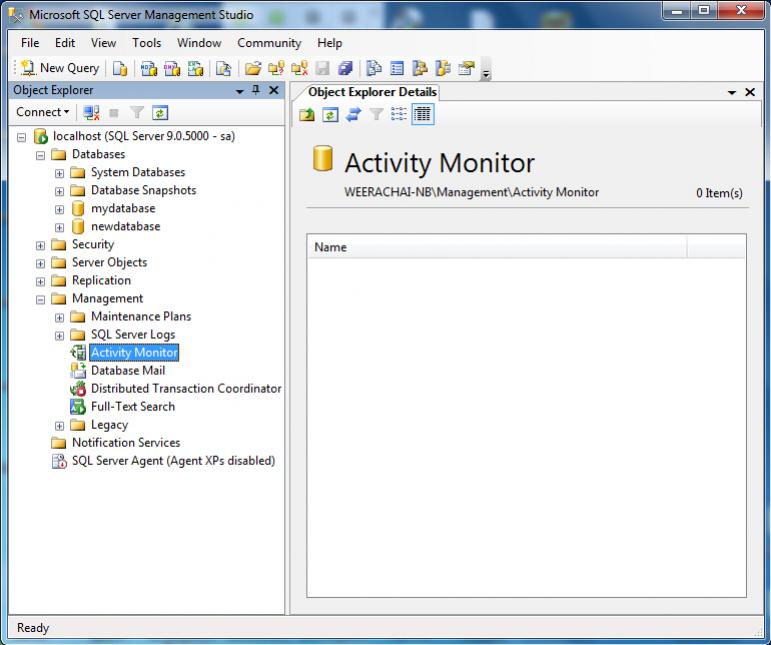Collapse the Management folder
The height and width of the screenshot is (645, 771).
(x=41, y=299)
